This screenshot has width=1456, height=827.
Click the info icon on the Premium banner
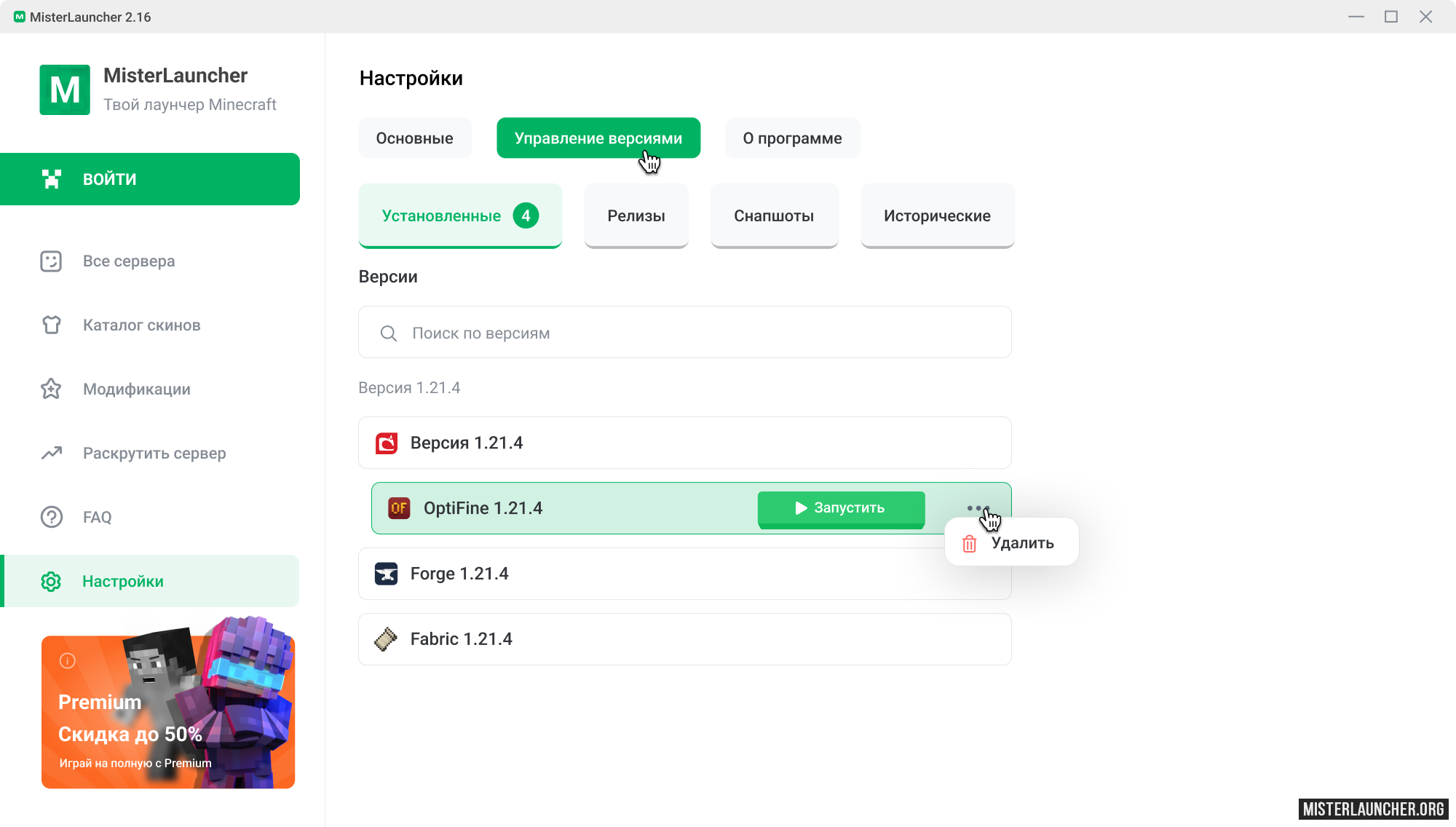pos(68,660)
